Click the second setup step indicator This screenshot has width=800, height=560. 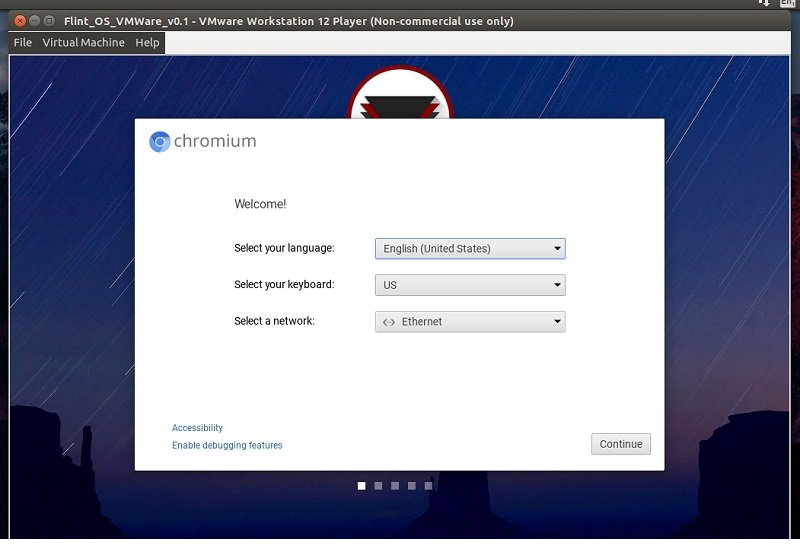378,486
